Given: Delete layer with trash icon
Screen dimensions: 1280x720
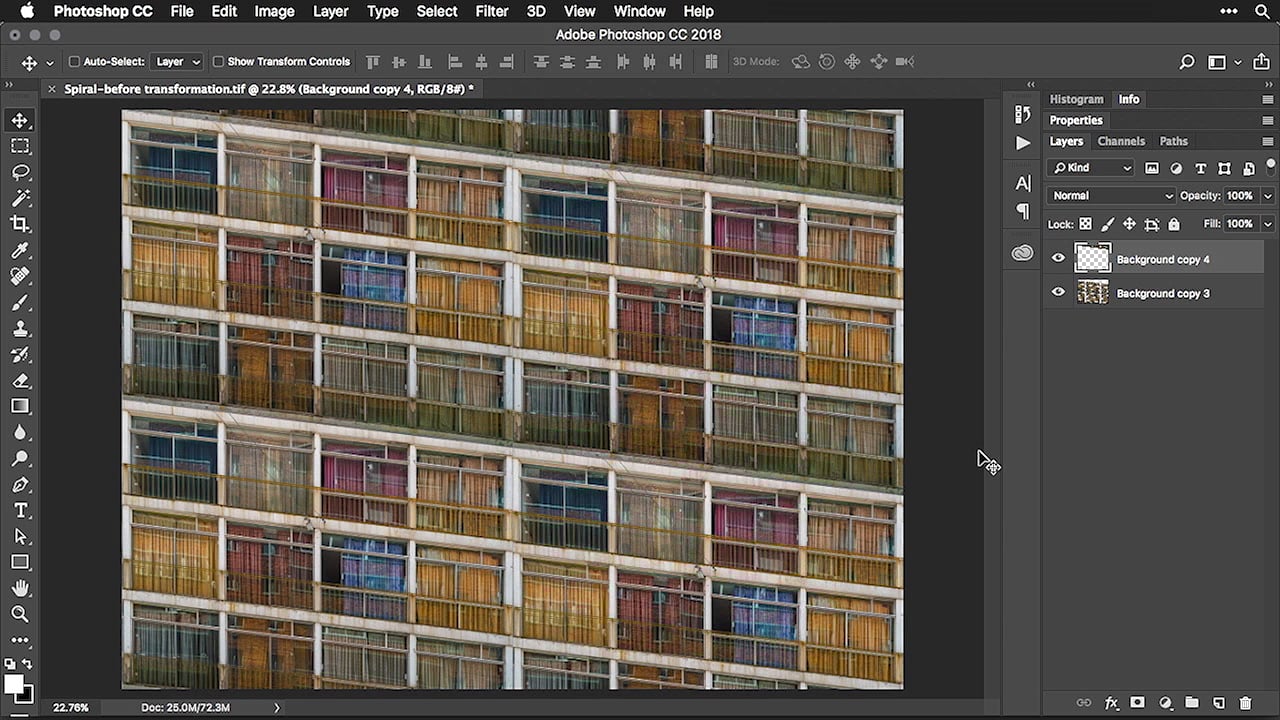Looking at the screenshot, I should click(1245, 703).
